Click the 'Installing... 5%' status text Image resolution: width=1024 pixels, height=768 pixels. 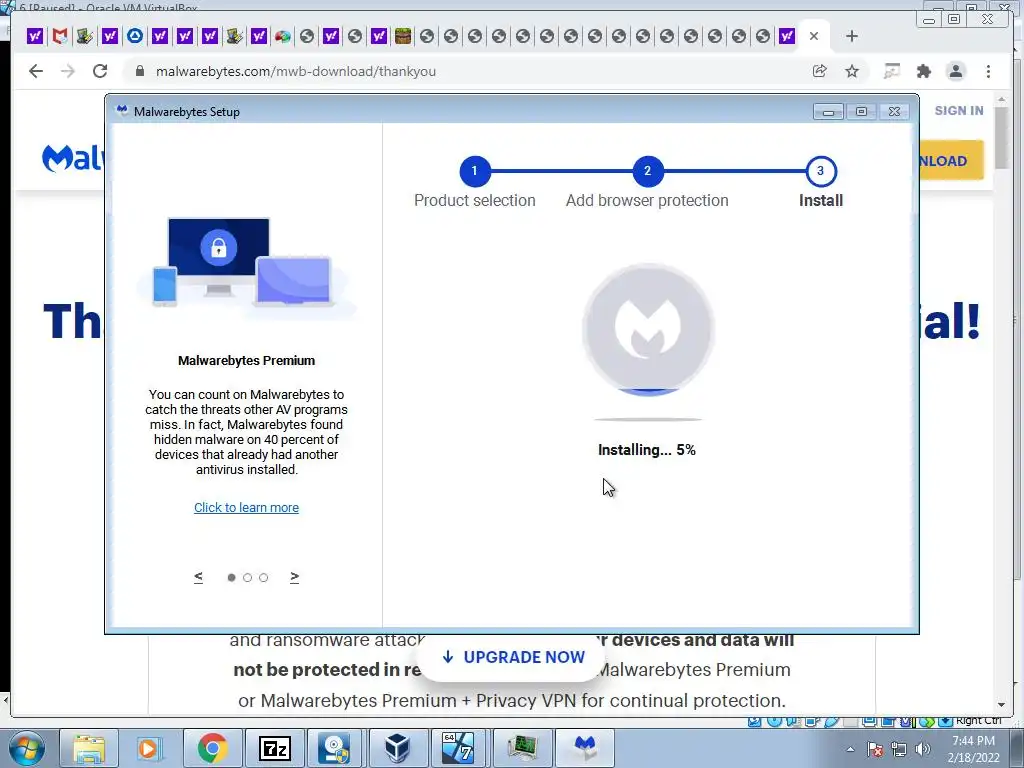point(647,450)
